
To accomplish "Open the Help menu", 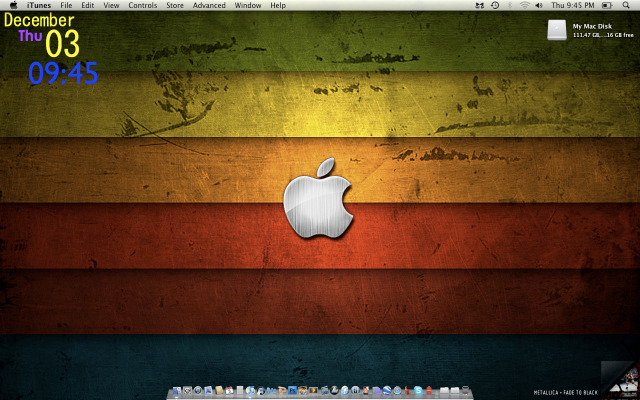I will pos(278,5).
